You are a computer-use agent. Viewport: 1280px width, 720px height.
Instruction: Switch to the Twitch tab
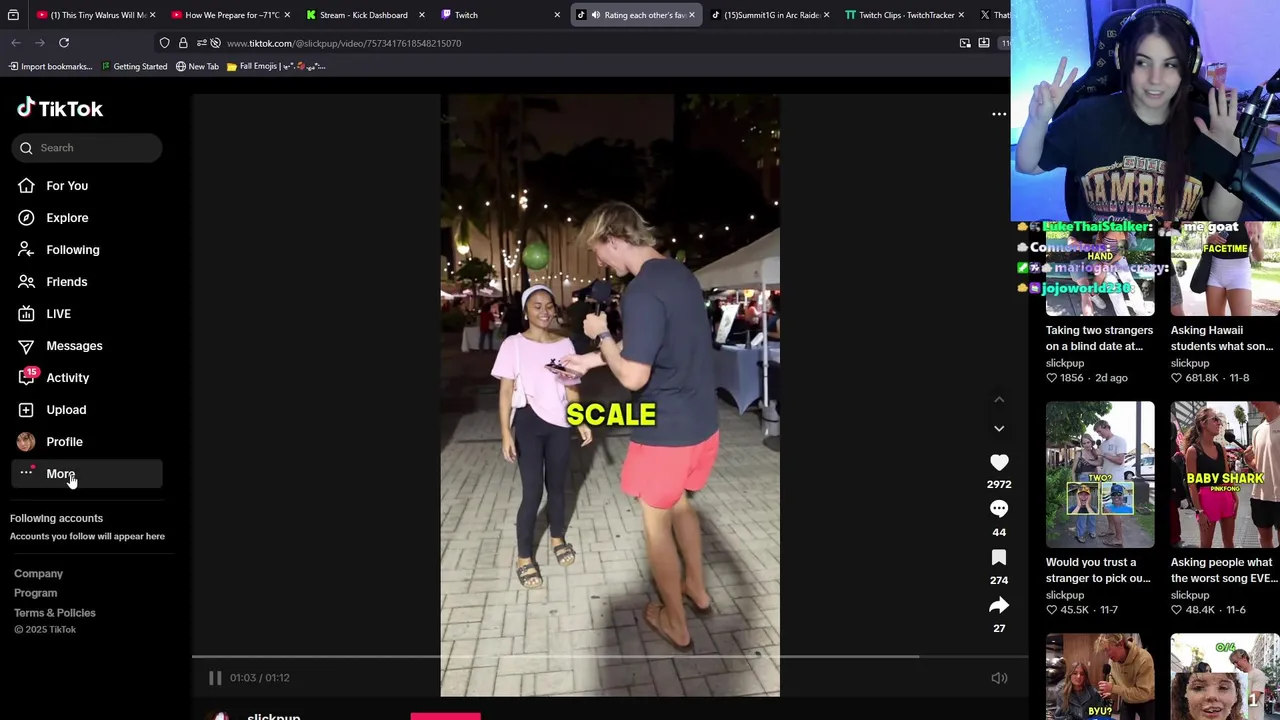pos(500,15)
